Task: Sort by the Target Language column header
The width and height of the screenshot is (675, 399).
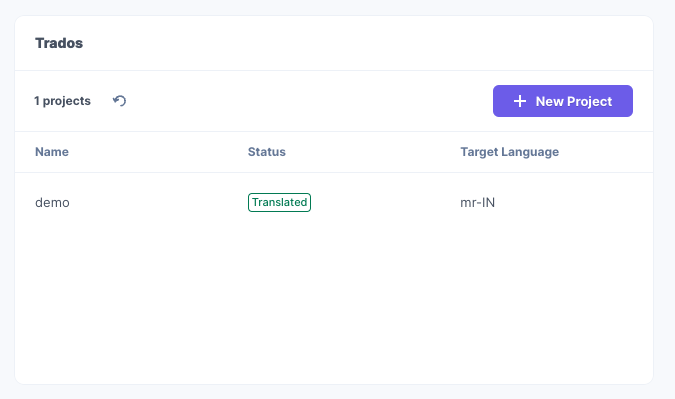Action: pyautogui.click(x=509, y=152)
